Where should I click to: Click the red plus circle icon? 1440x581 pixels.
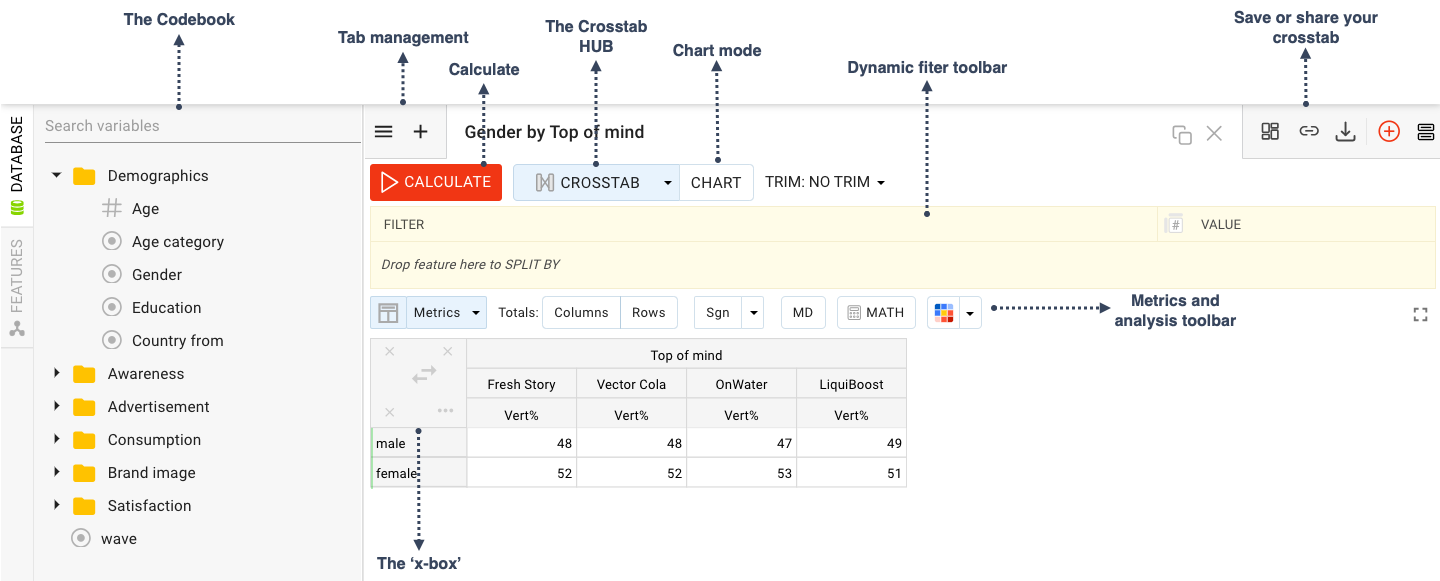point(1389,131)
